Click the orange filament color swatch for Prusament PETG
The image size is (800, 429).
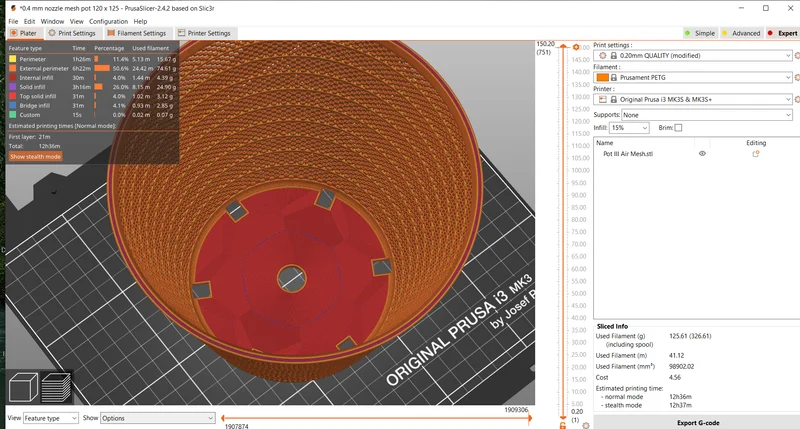pyautogui.click(x=603, y=78)
